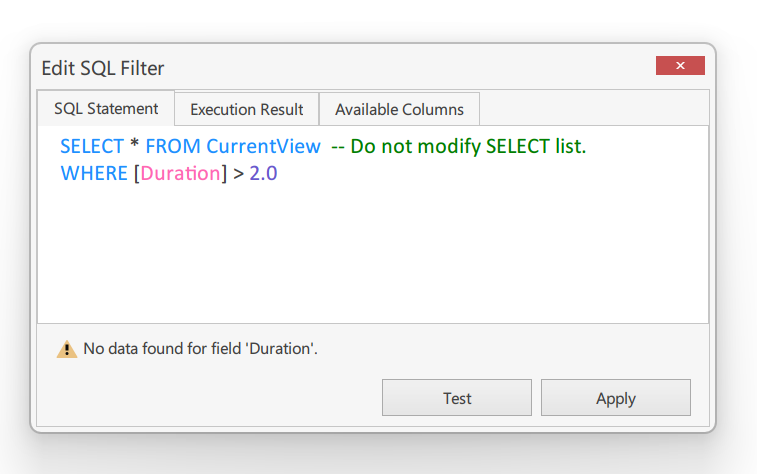Close the Edit SQL Filter dialog
The image size is (757, 474).
click(x=680, y=66)
